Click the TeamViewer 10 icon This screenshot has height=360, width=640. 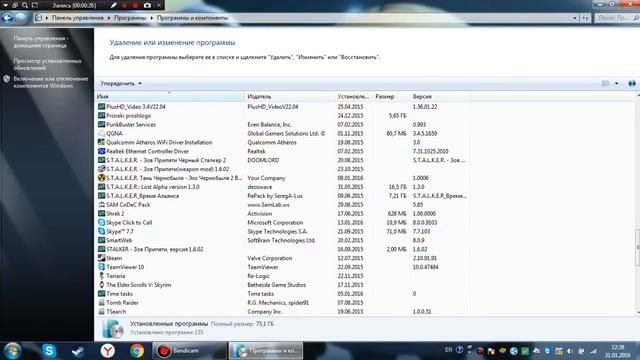click(101, 267)
